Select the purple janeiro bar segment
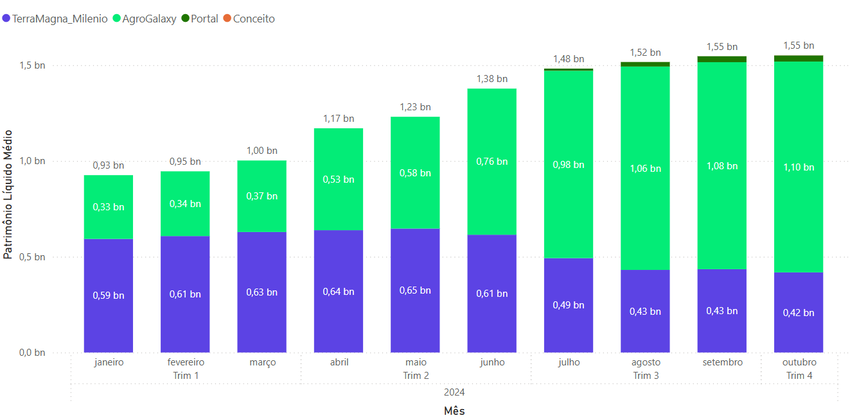The height and width of the screenshot is (418, 850). tap(108, 295)
